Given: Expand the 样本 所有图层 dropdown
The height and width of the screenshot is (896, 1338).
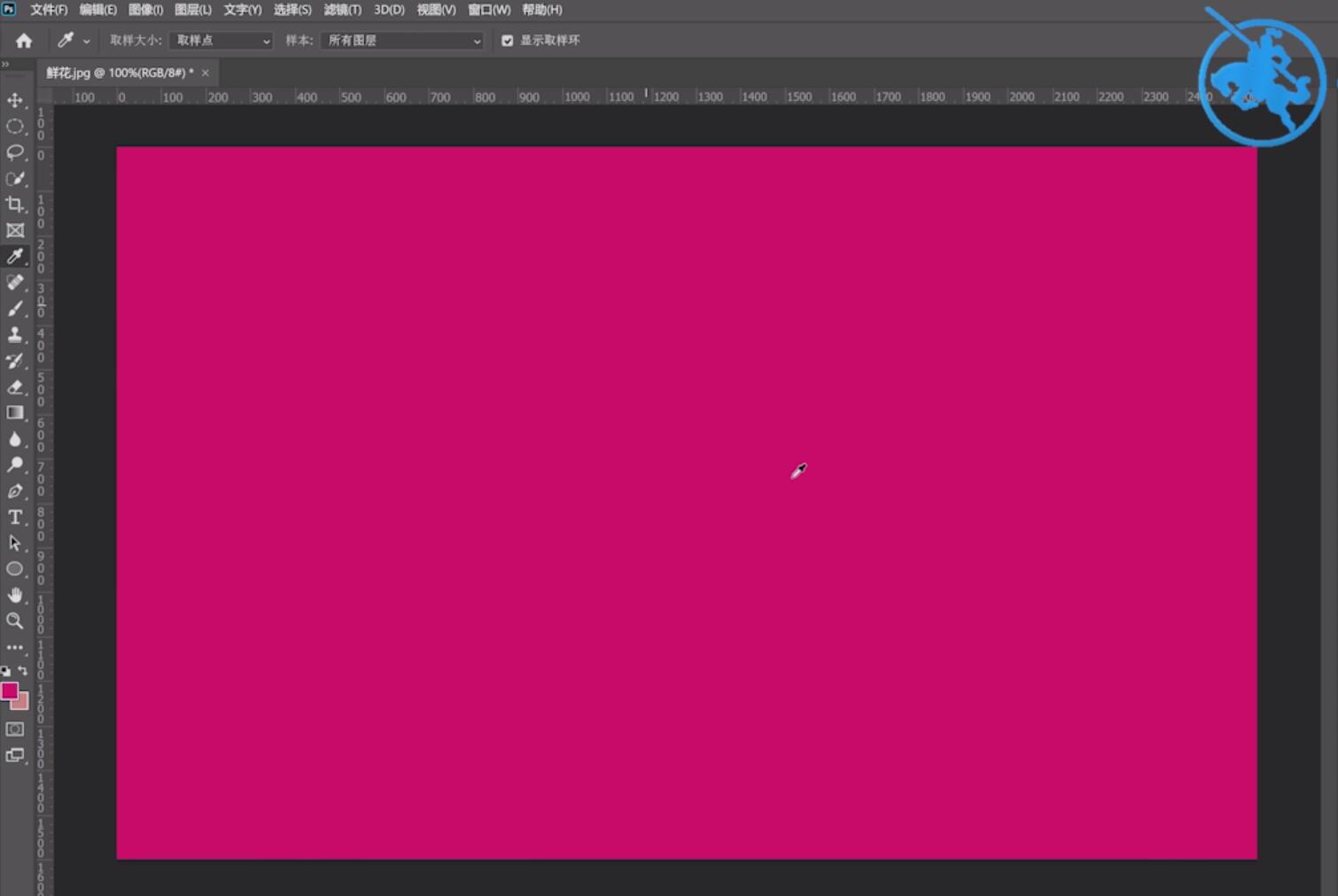Looking at the screenshot, I should point(402,41).
